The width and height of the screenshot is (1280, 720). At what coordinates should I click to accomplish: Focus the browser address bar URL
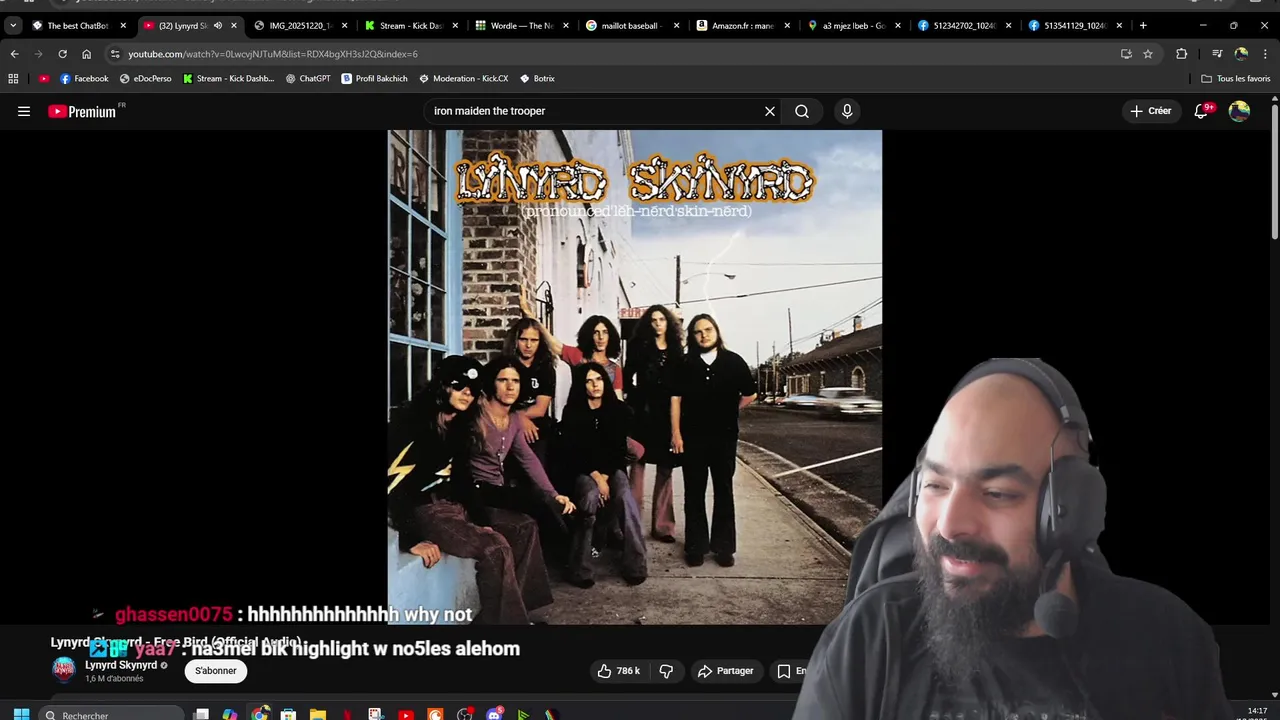[273, 54]
